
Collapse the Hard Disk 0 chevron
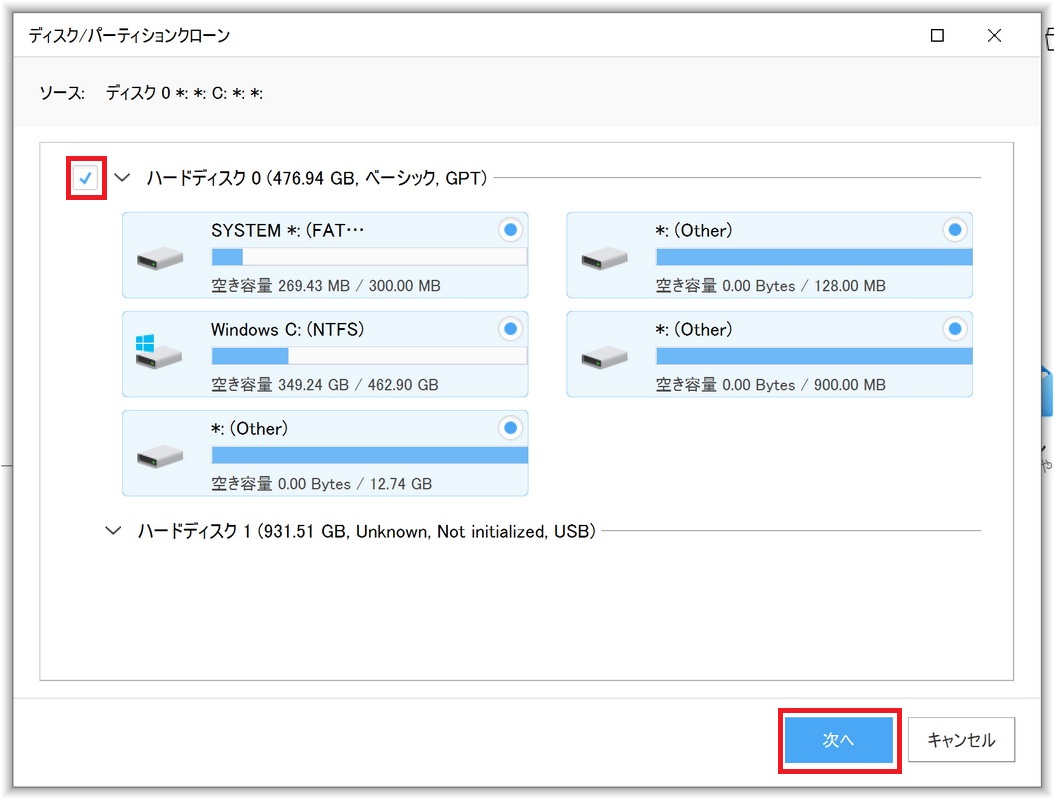pos(123,179)
